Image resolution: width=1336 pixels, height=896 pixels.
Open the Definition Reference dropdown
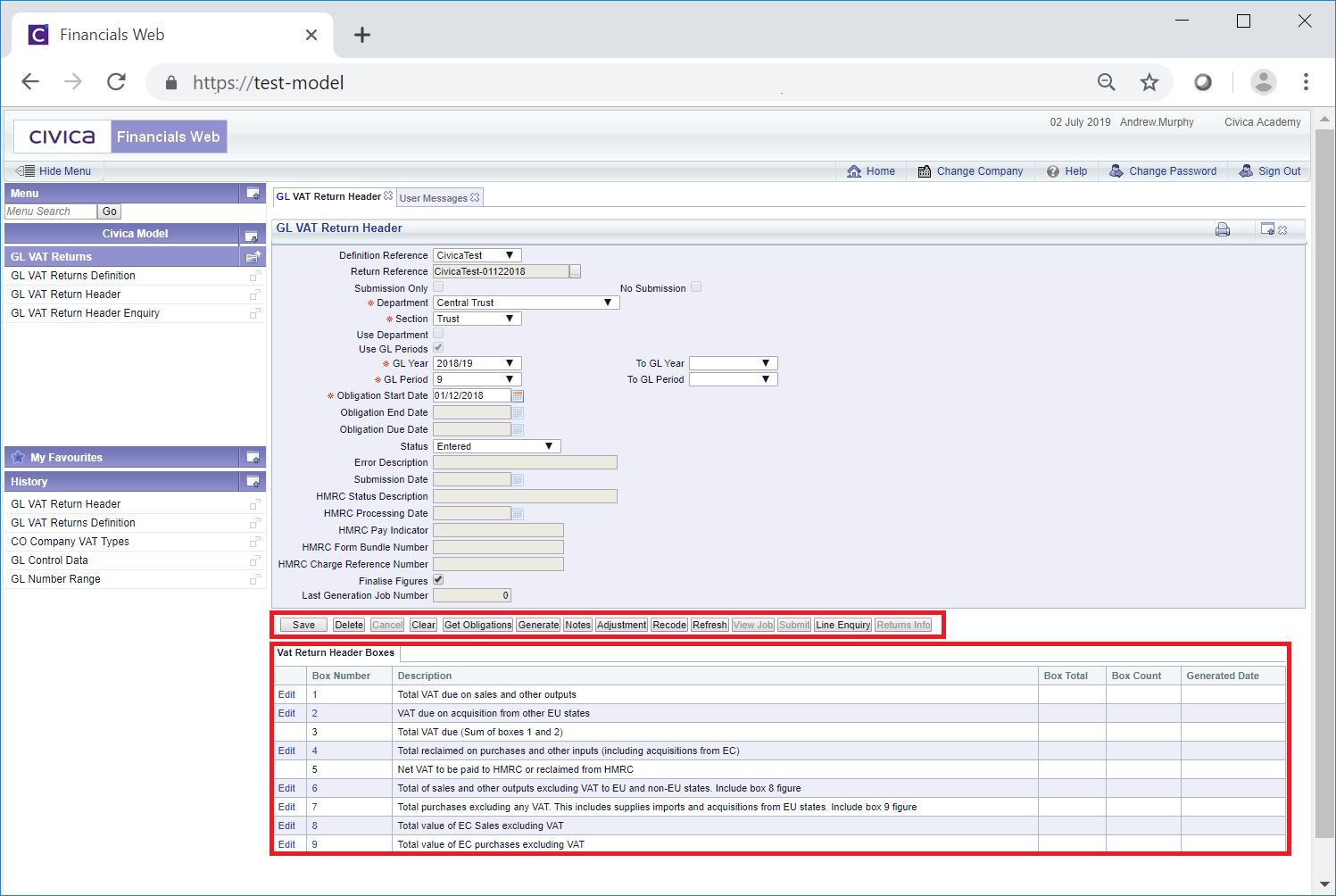point(477,255)
